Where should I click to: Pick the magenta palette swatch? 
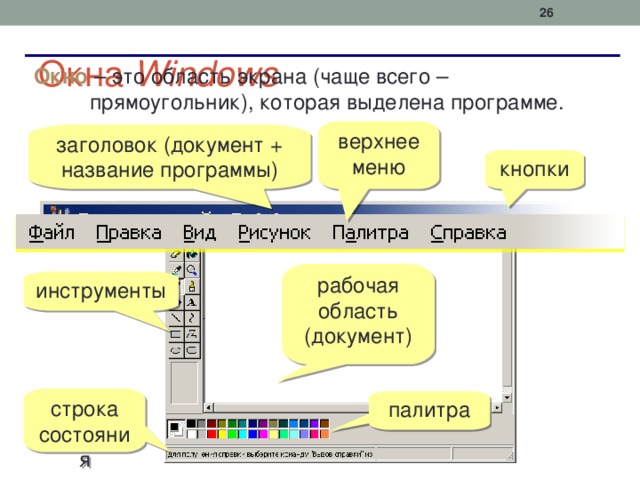[x=263, y=434]
